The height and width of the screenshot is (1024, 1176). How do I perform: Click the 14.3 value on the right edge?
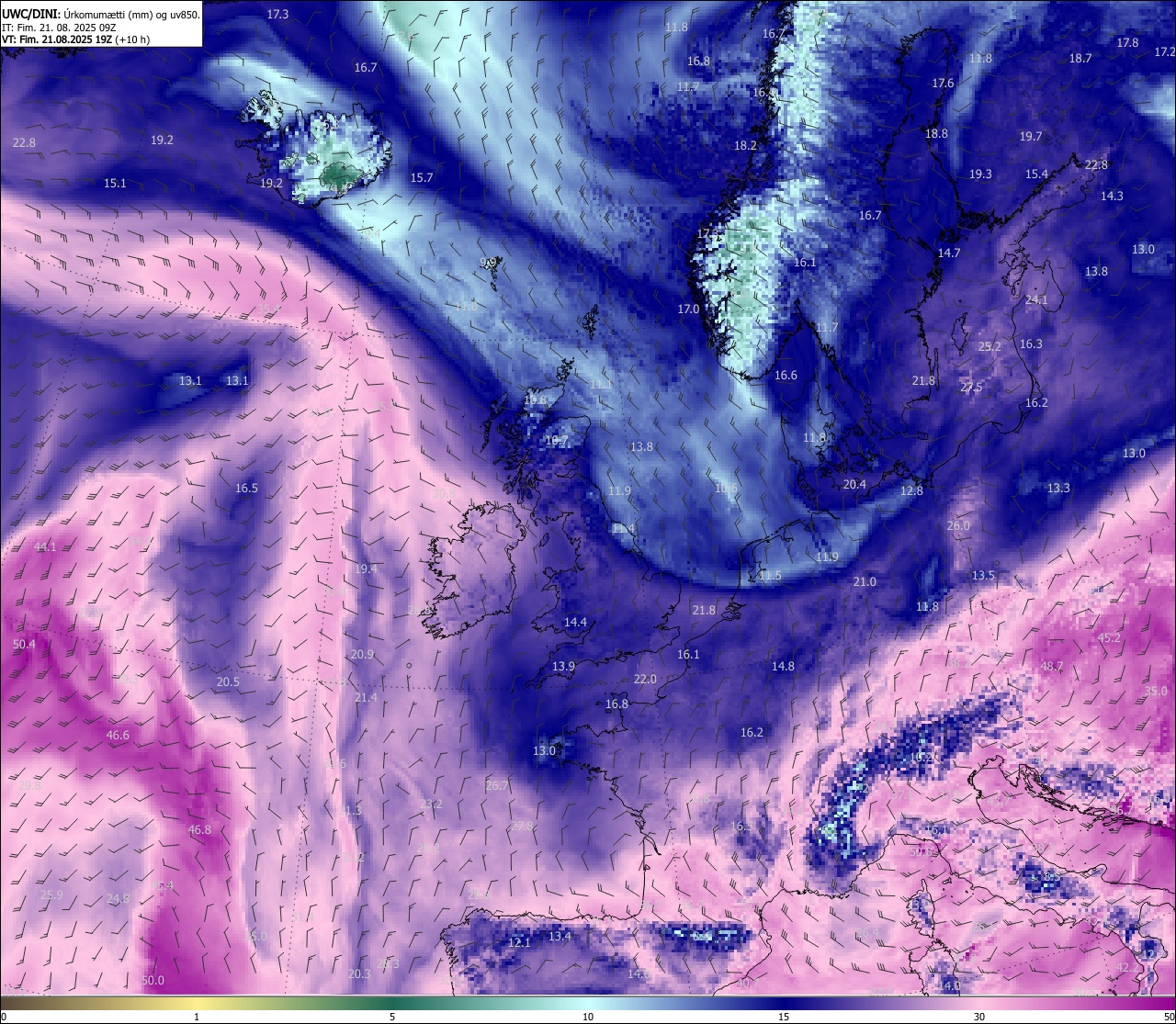click(1112, 197)
